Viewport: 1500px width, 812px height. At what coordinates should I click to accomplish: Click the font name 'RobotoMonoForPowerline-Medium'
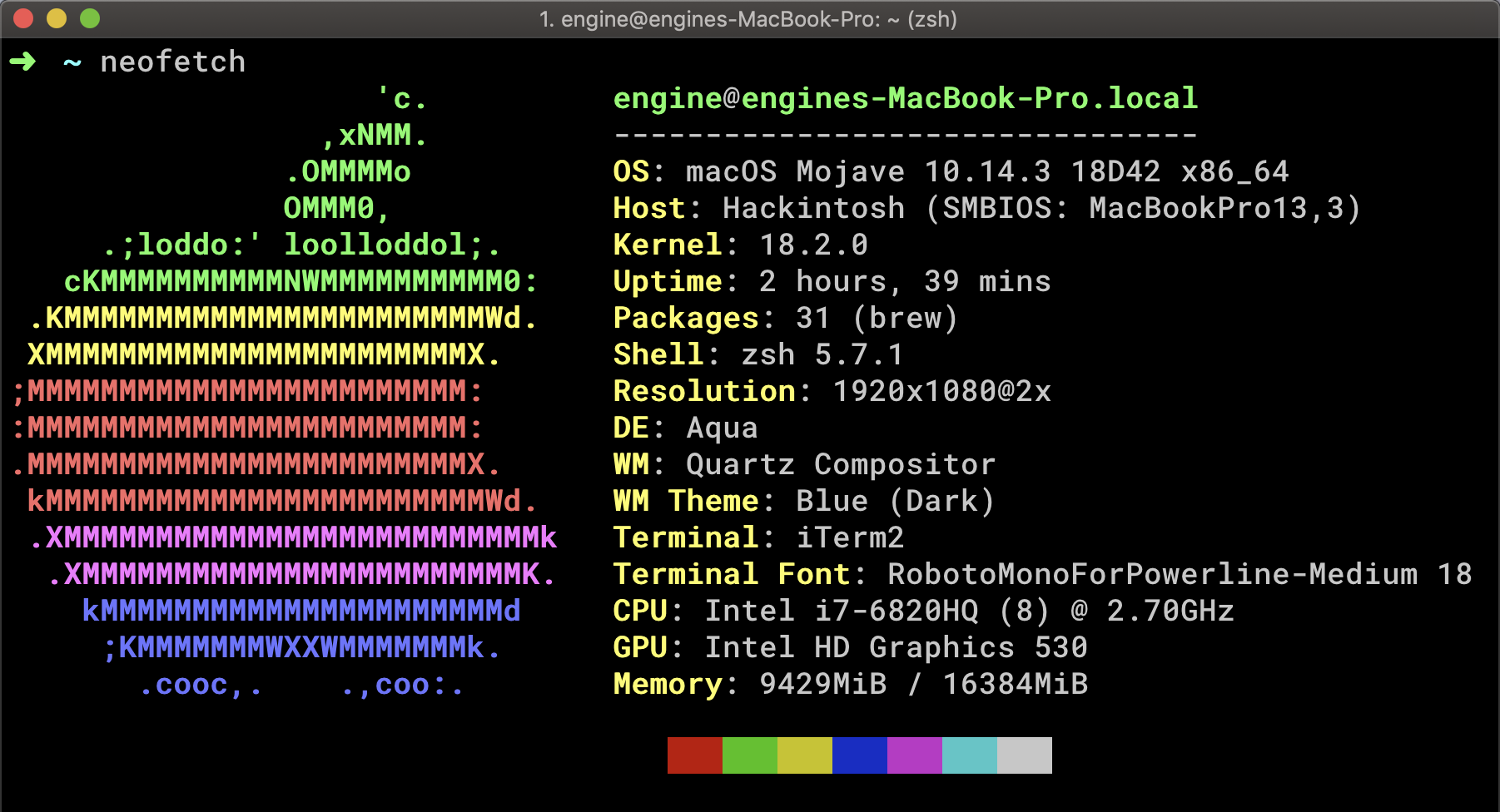(x=1153, y=574)
